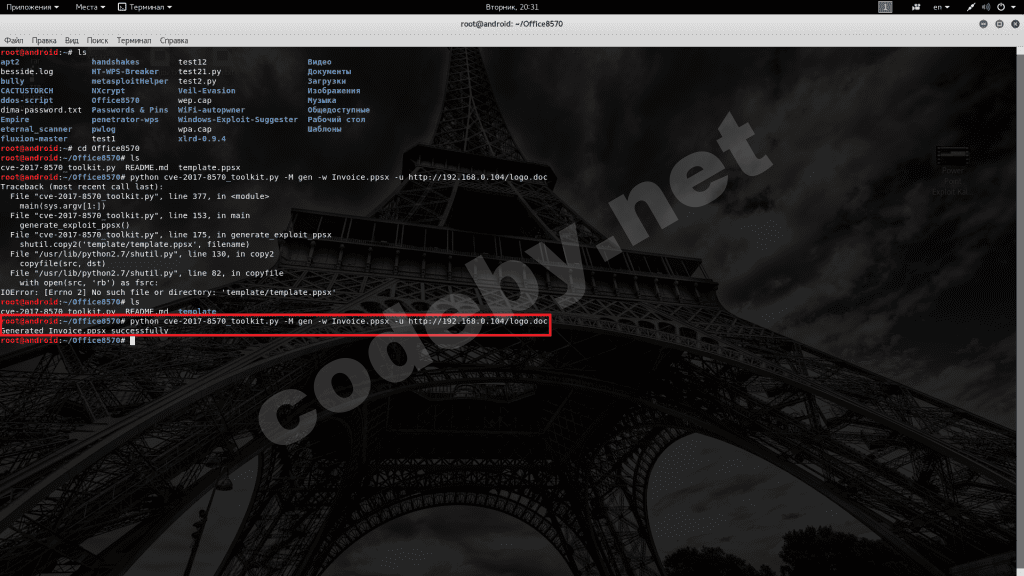Click the text xlrd-0.9.4

point(202,139)
